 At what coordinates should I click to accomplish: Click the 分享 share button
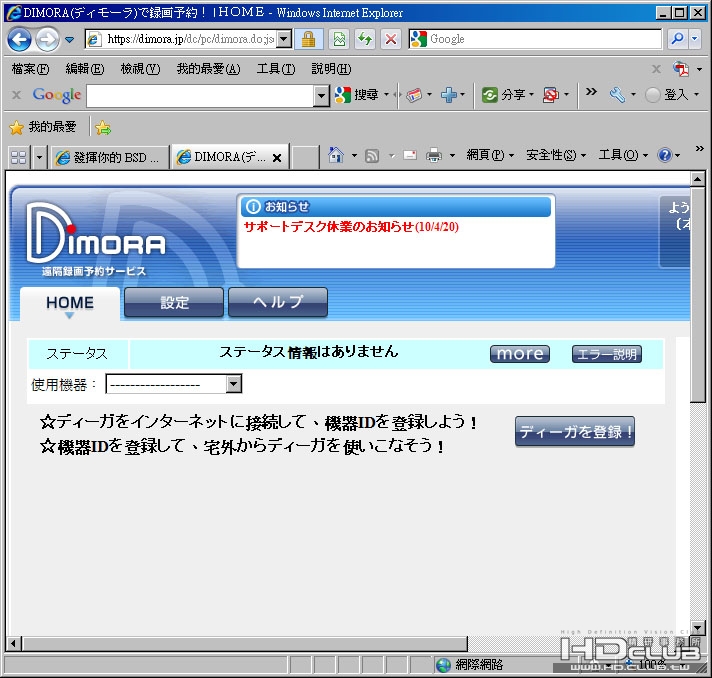click(503, 94)
